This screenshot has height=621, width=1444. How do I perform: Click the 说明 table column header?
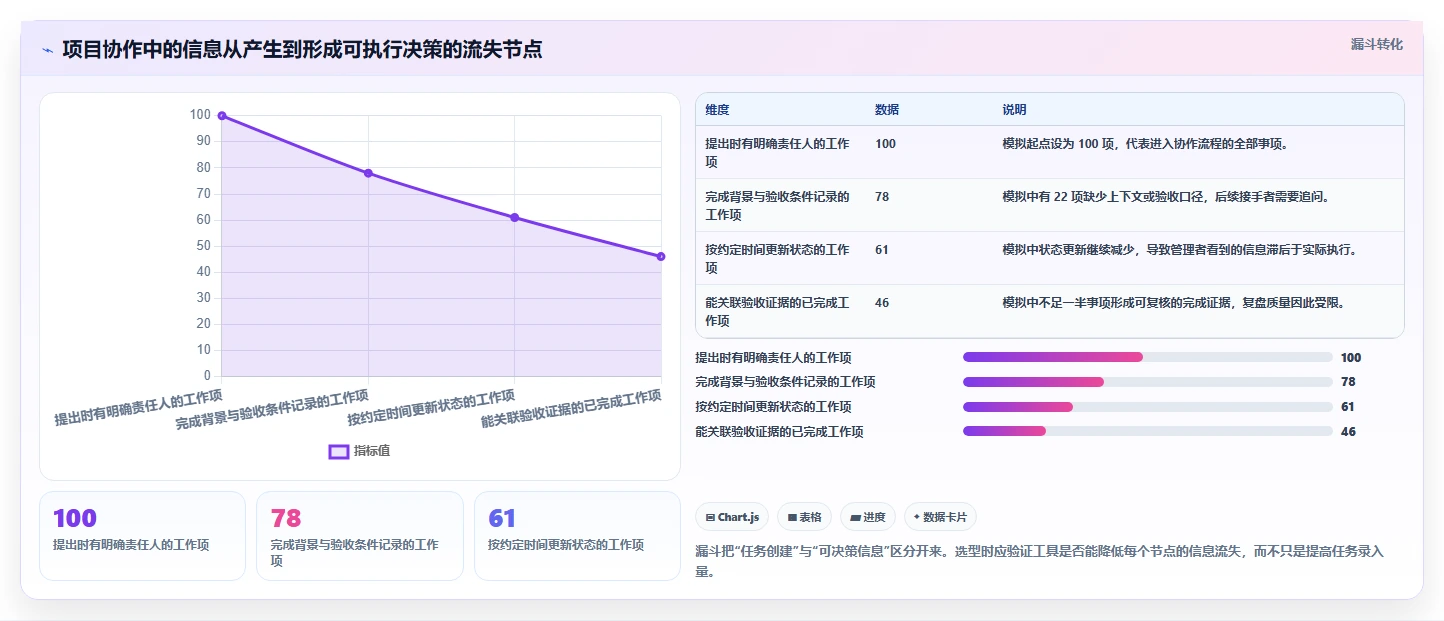click(1014, 110)
